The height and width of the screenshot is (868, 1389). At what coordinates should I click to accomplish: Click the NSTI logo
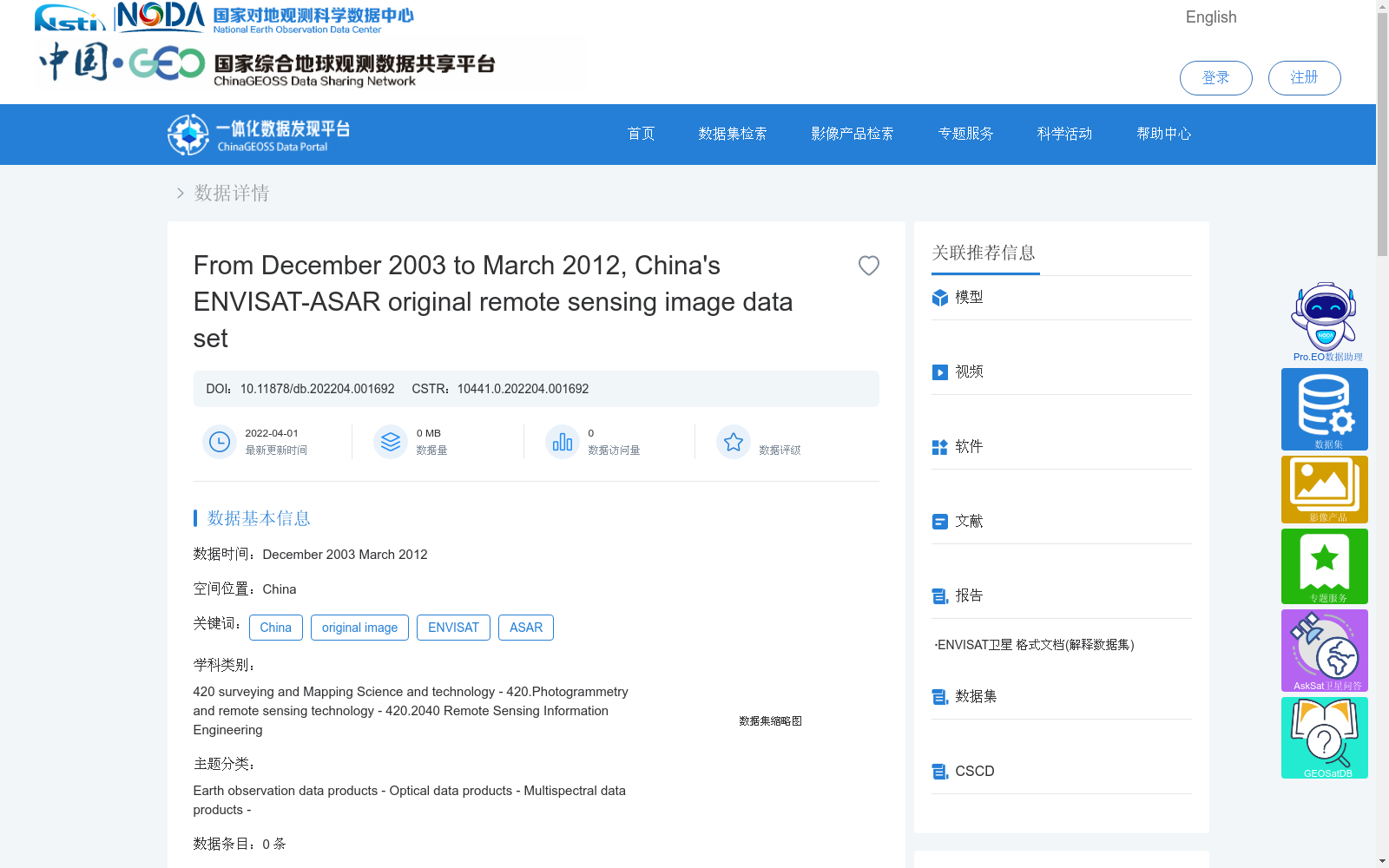(69, 18)
